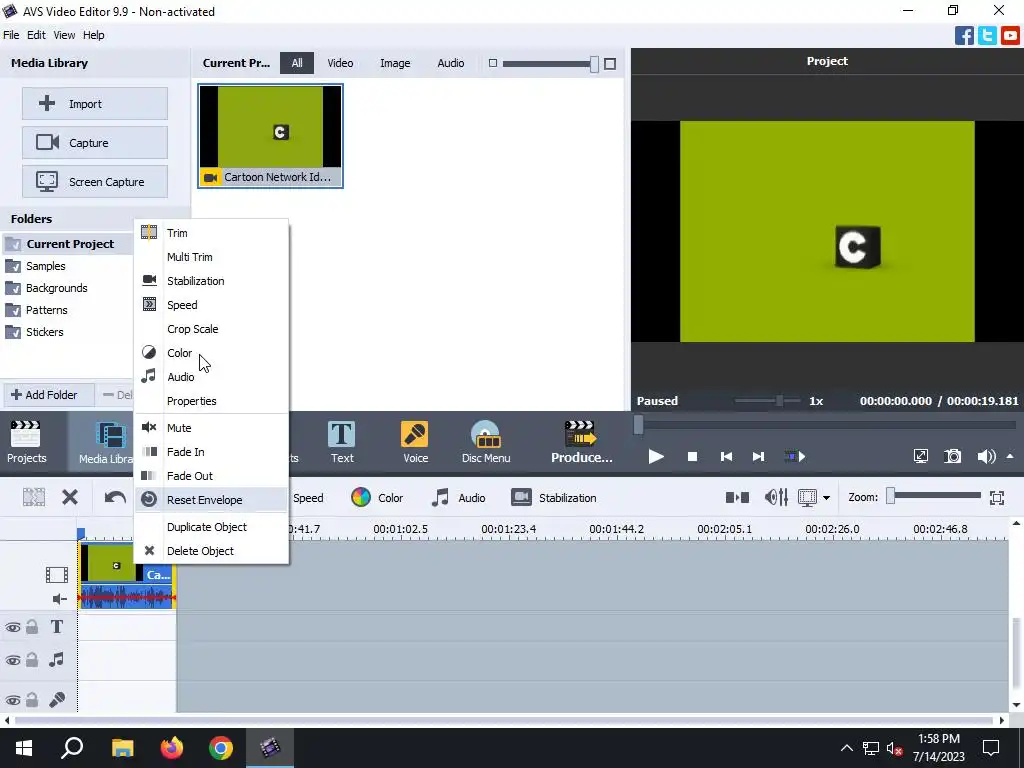This screenshot has width=1024, height=768.
Task: Choose Crop Scale in the context menu
Action: tap(211, 329)
